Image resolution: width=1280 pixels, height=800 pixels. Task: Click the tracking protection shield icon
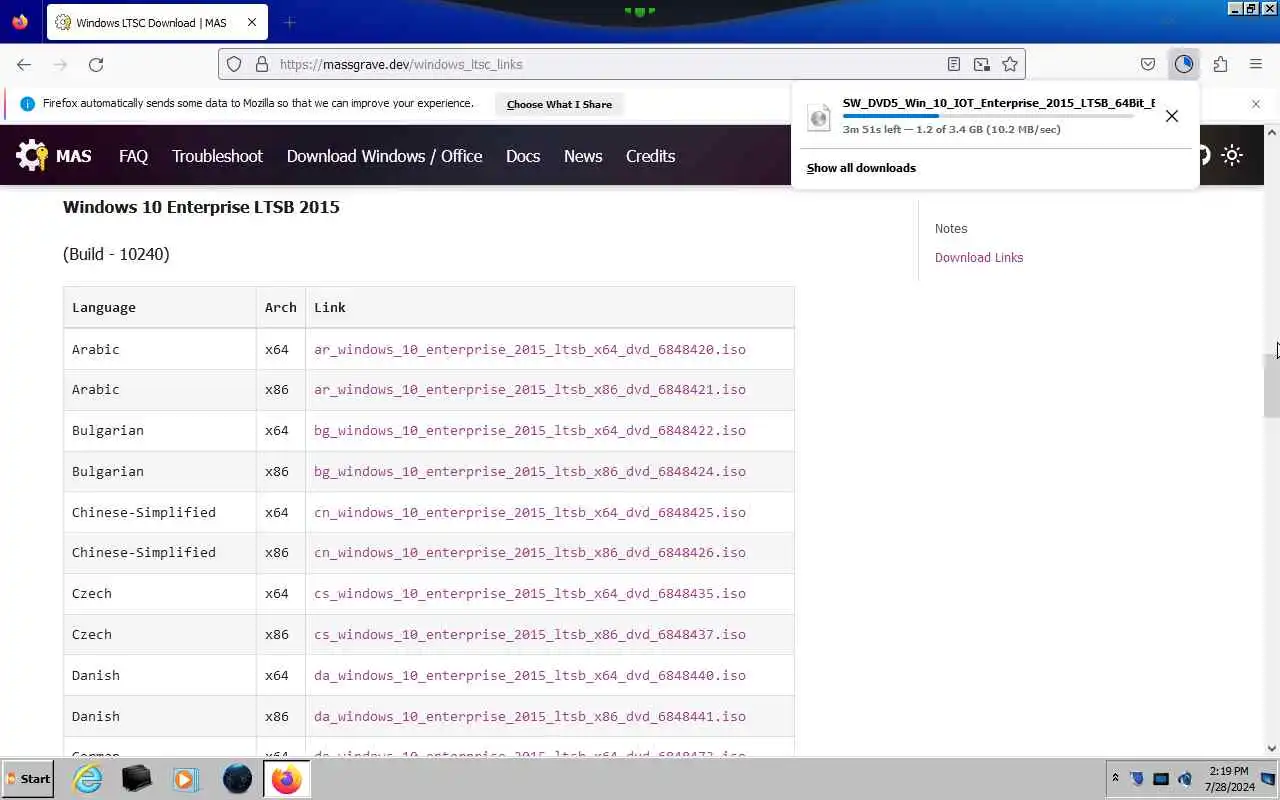click(x=234, y=64)
